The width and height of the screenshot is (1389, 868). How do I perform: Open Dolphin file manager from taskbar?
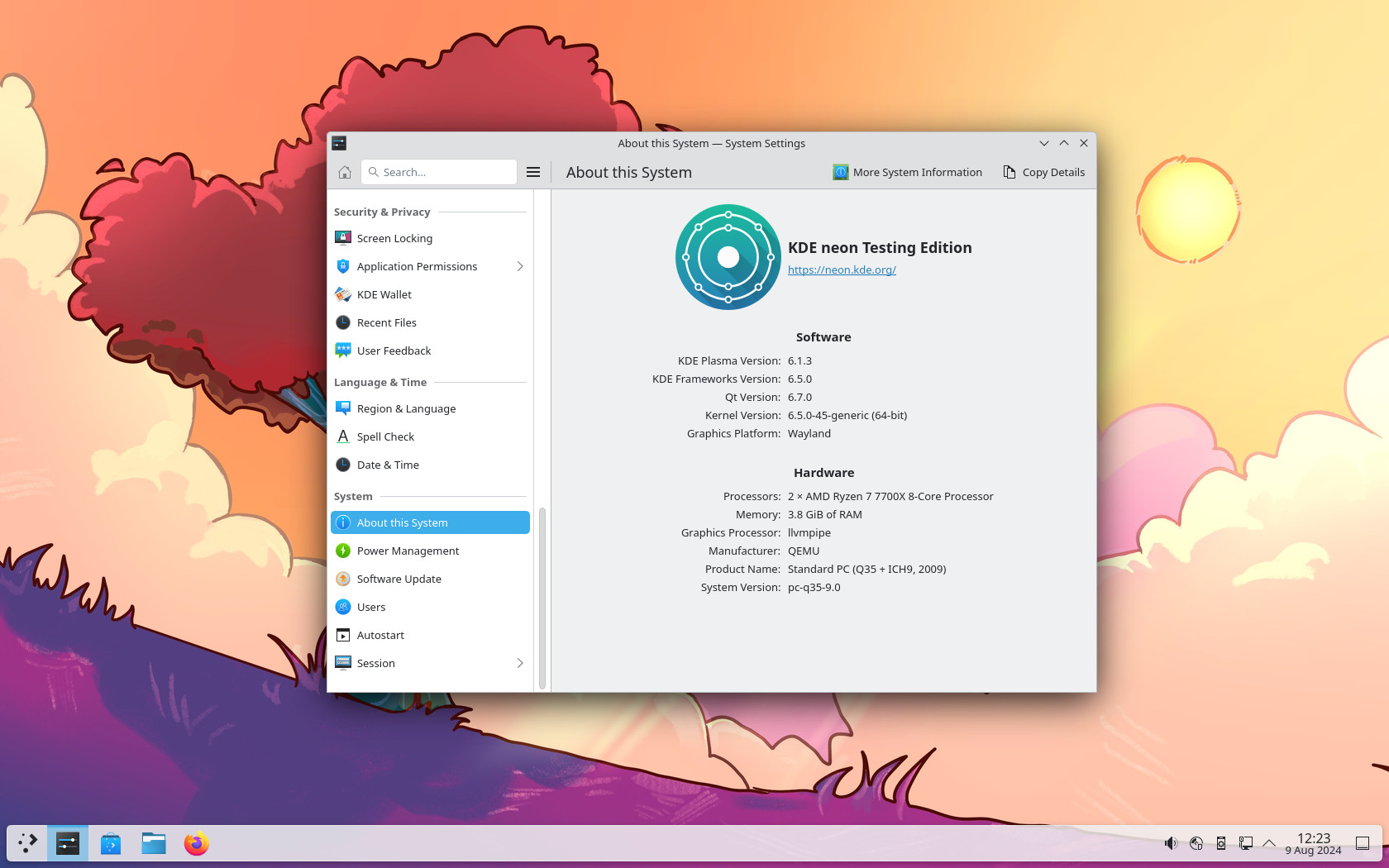[x=154, y=843]
